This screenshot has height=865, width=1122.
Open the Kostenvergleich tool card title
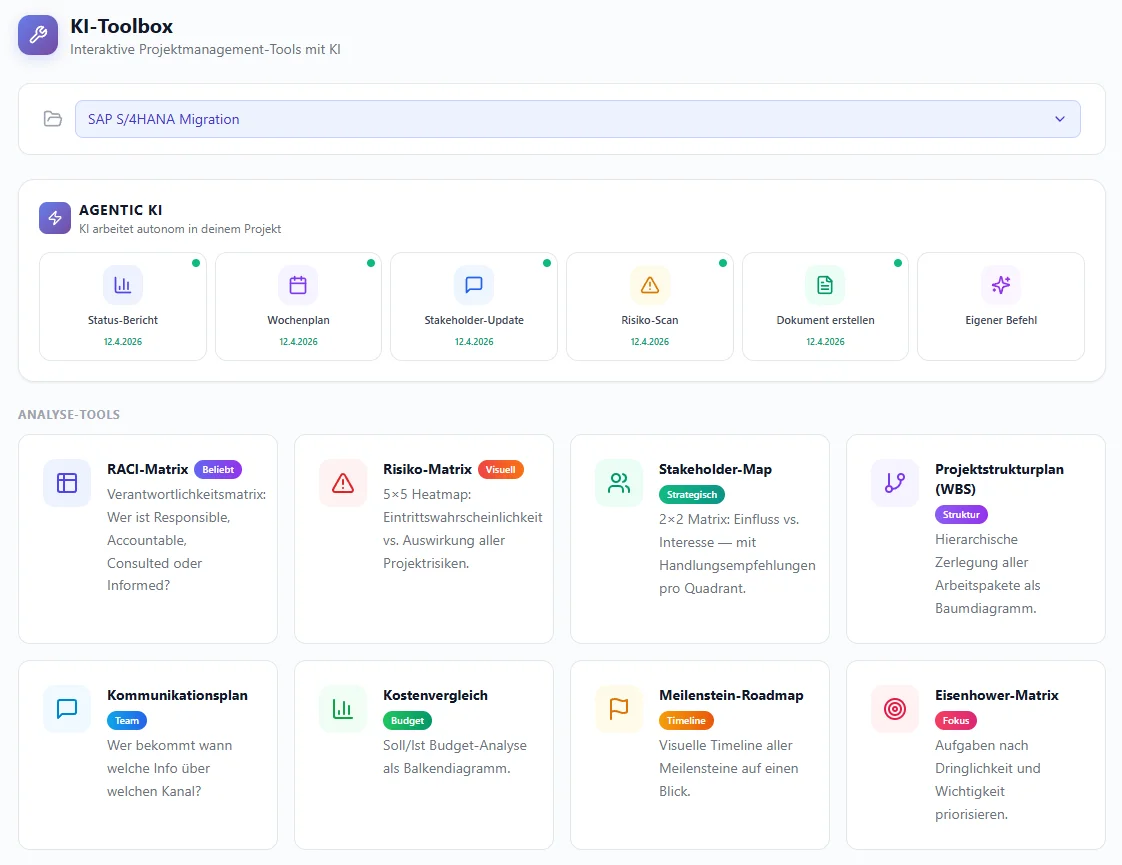pos(435,695)
